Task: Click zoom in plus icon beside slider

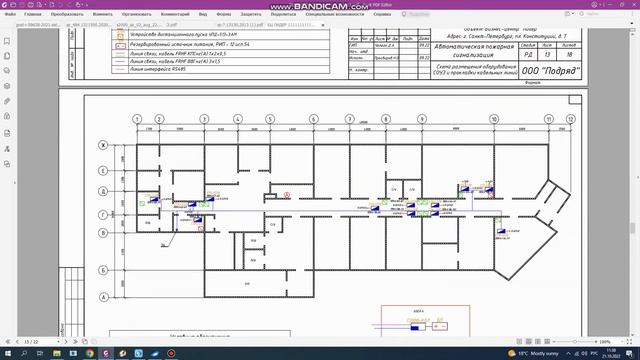Action: (x=596, y=342)
